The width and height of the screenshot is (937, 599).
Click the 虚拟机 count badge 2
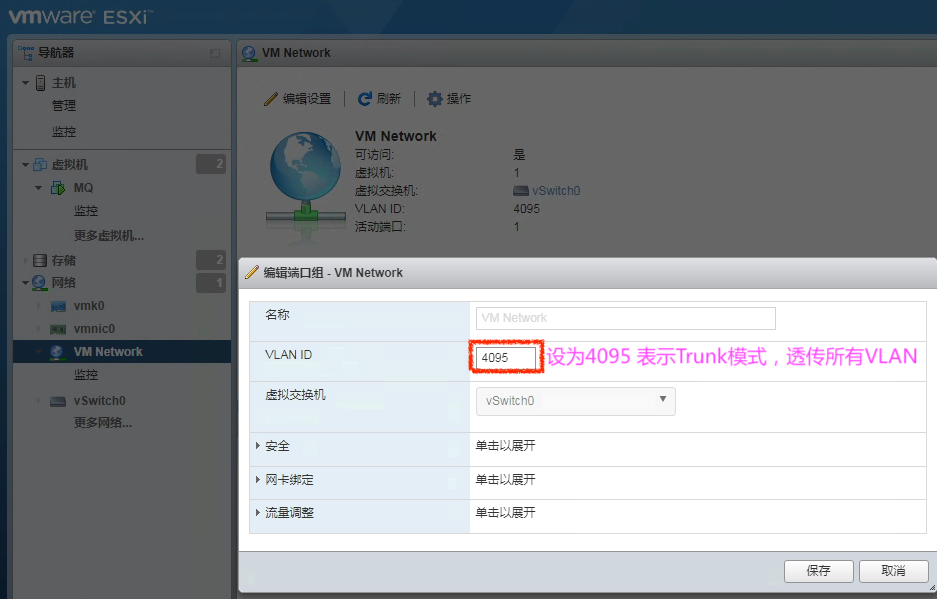pyautogui.click(x=211, y=164)
